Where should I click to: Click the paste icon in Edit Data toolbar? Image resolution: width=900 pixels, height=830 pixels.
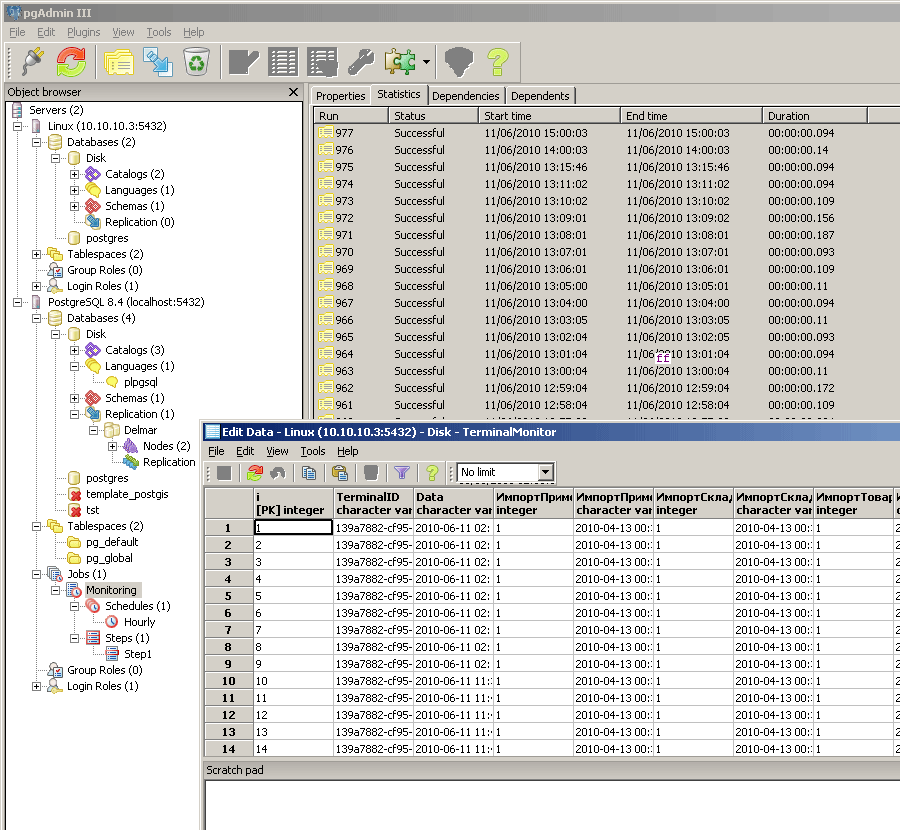coord(340,472)
